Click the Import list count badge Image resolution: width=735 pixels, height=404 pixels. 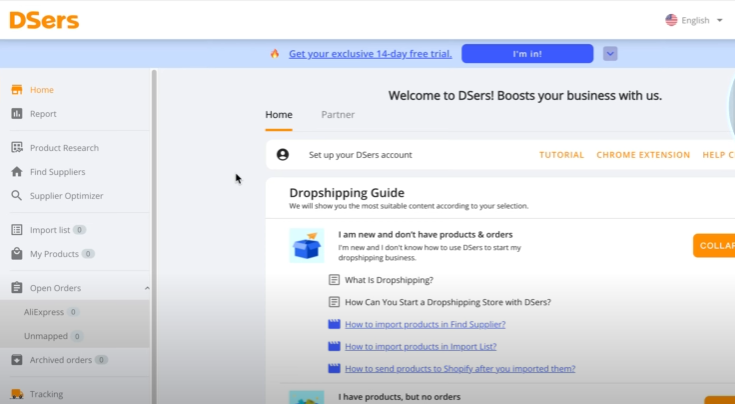tap(79, 230)
